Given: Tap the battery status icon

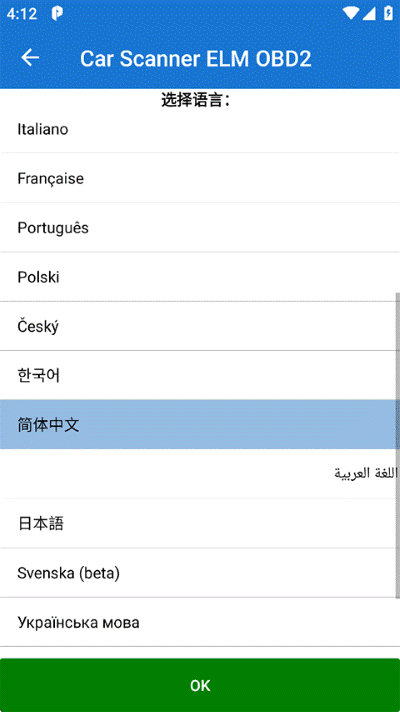Looking at the screenshot, I should (x=388, y=14).
